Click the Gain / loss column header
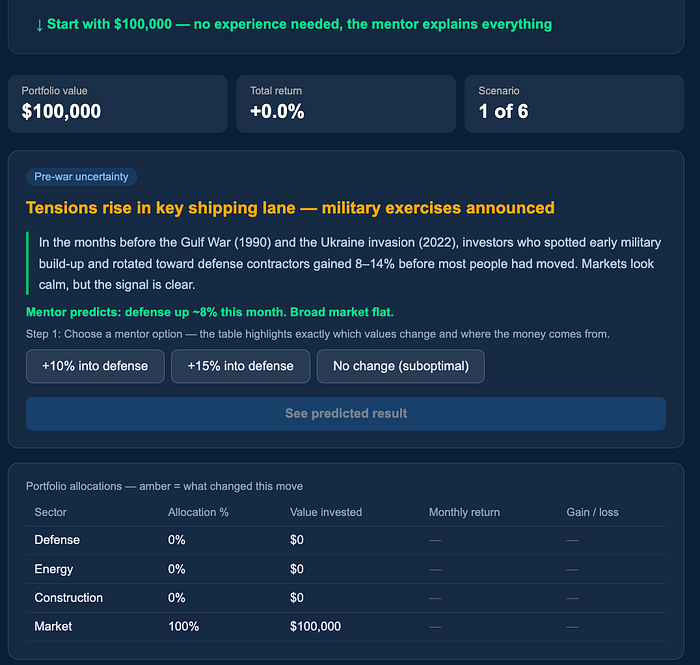Image resolution: width=700 pixels, height=665 pixels. (x=592, y=512)
